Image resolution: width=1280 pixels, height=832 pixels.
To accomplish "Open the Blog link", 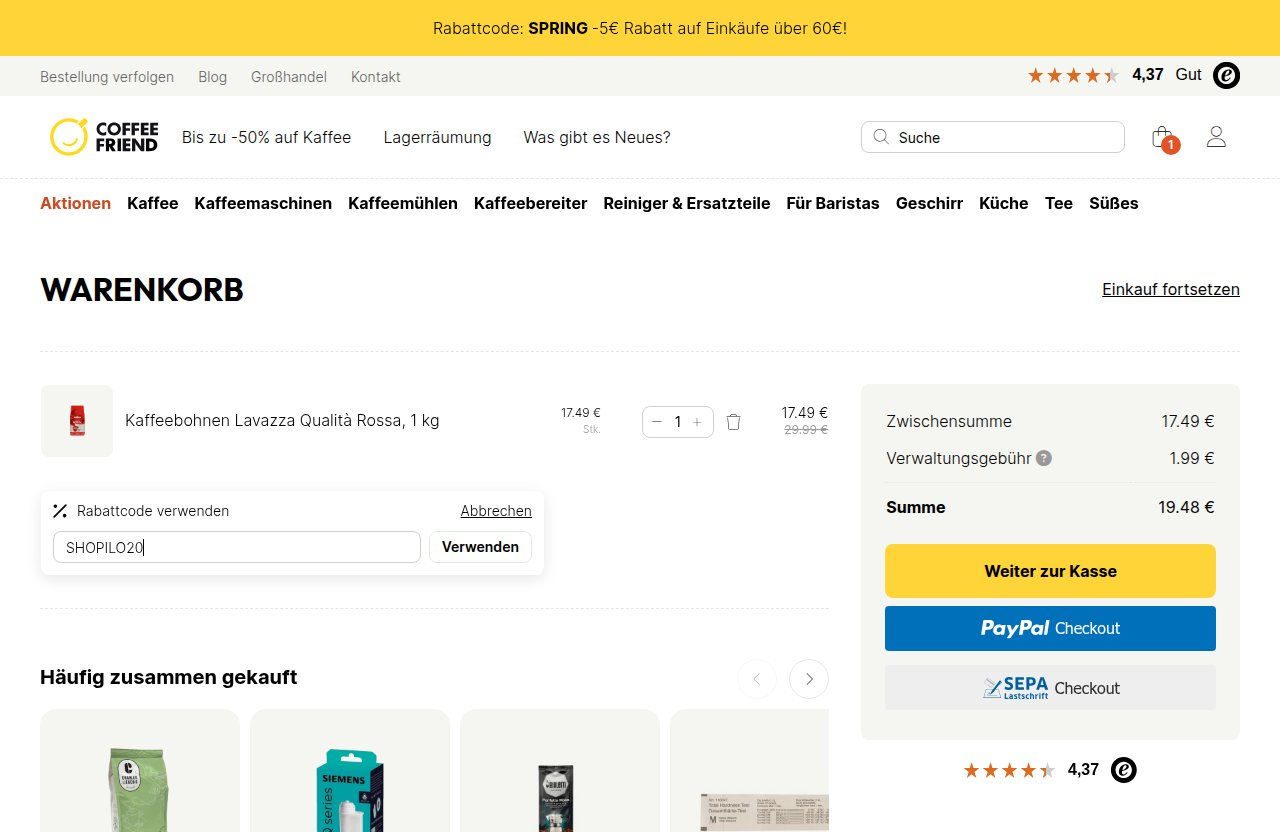I will (212, 77).
